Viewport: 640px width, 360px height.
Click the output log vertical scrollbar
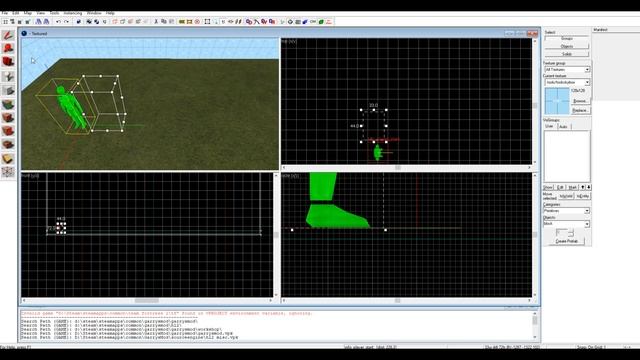coord(535,325)
